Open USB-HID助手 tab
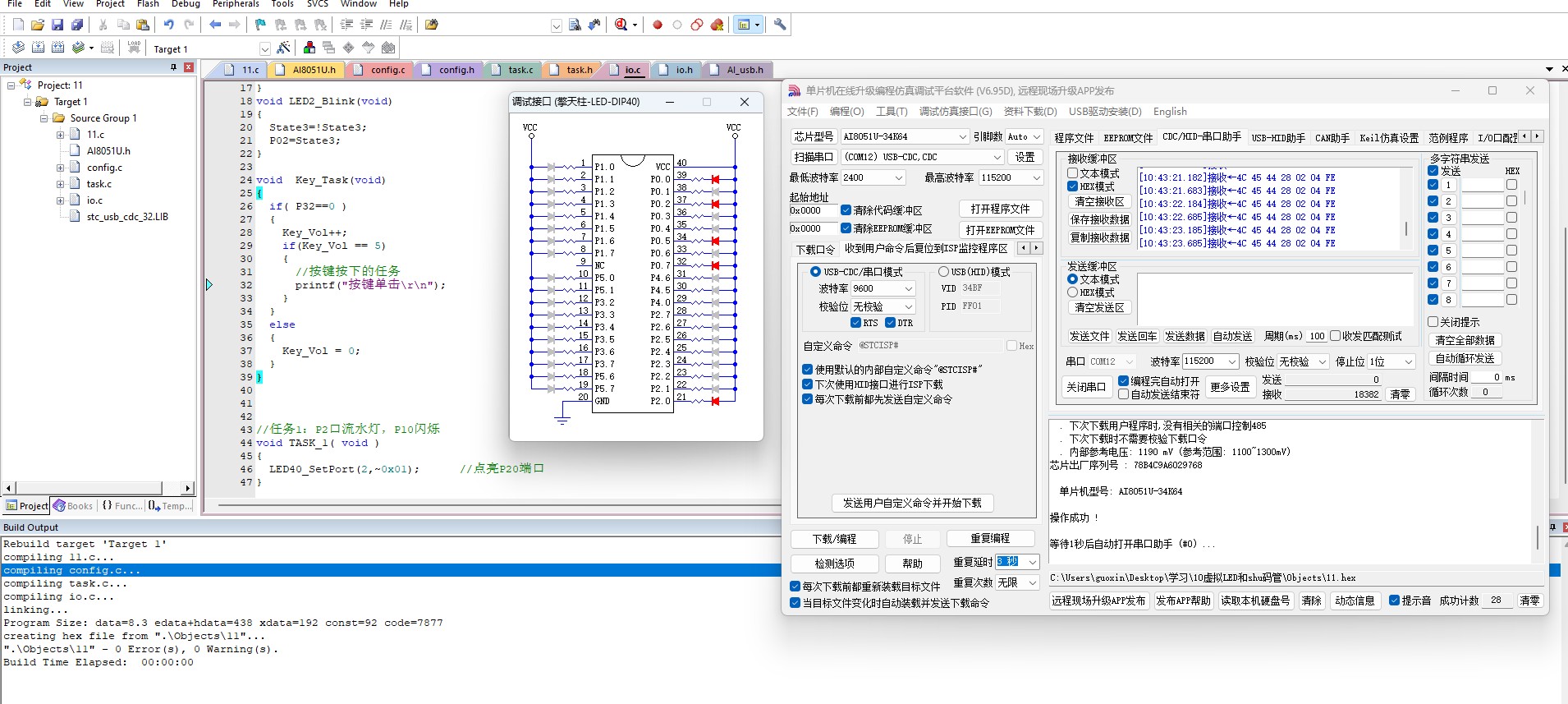Image resolution: width=1568 pixels, height=704 pixels. pos(1277,138)
